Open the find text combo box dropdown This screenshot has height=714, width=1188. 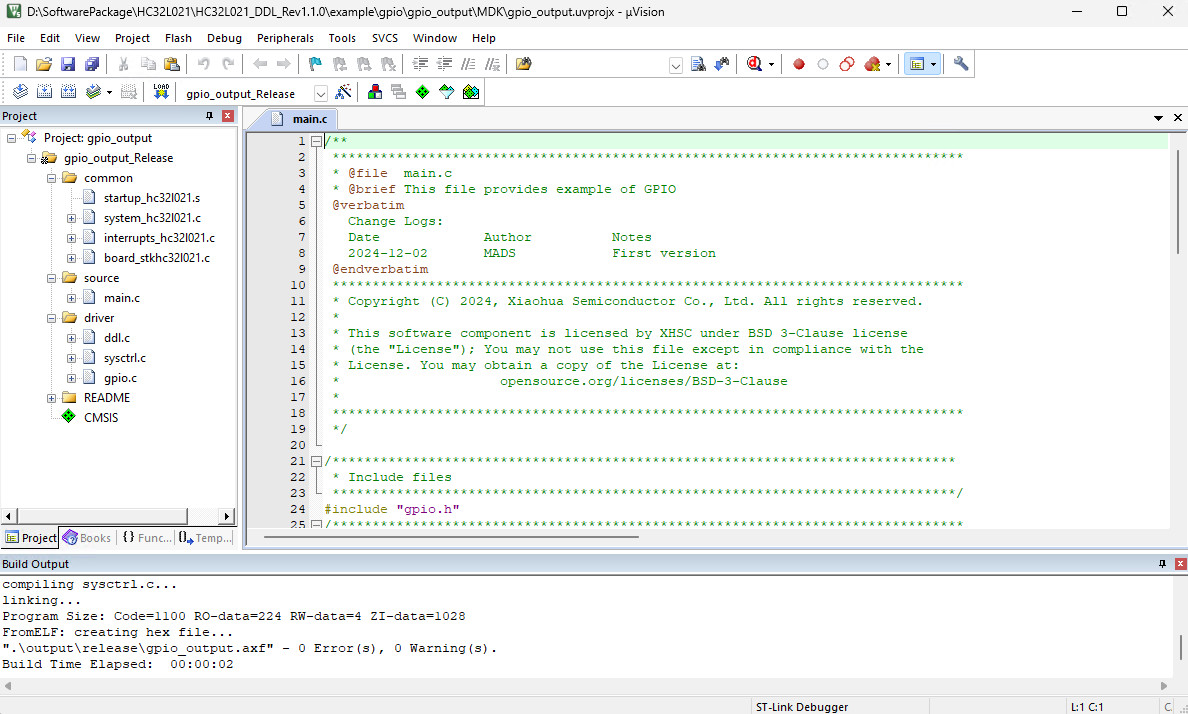click(x=676, y=65)
